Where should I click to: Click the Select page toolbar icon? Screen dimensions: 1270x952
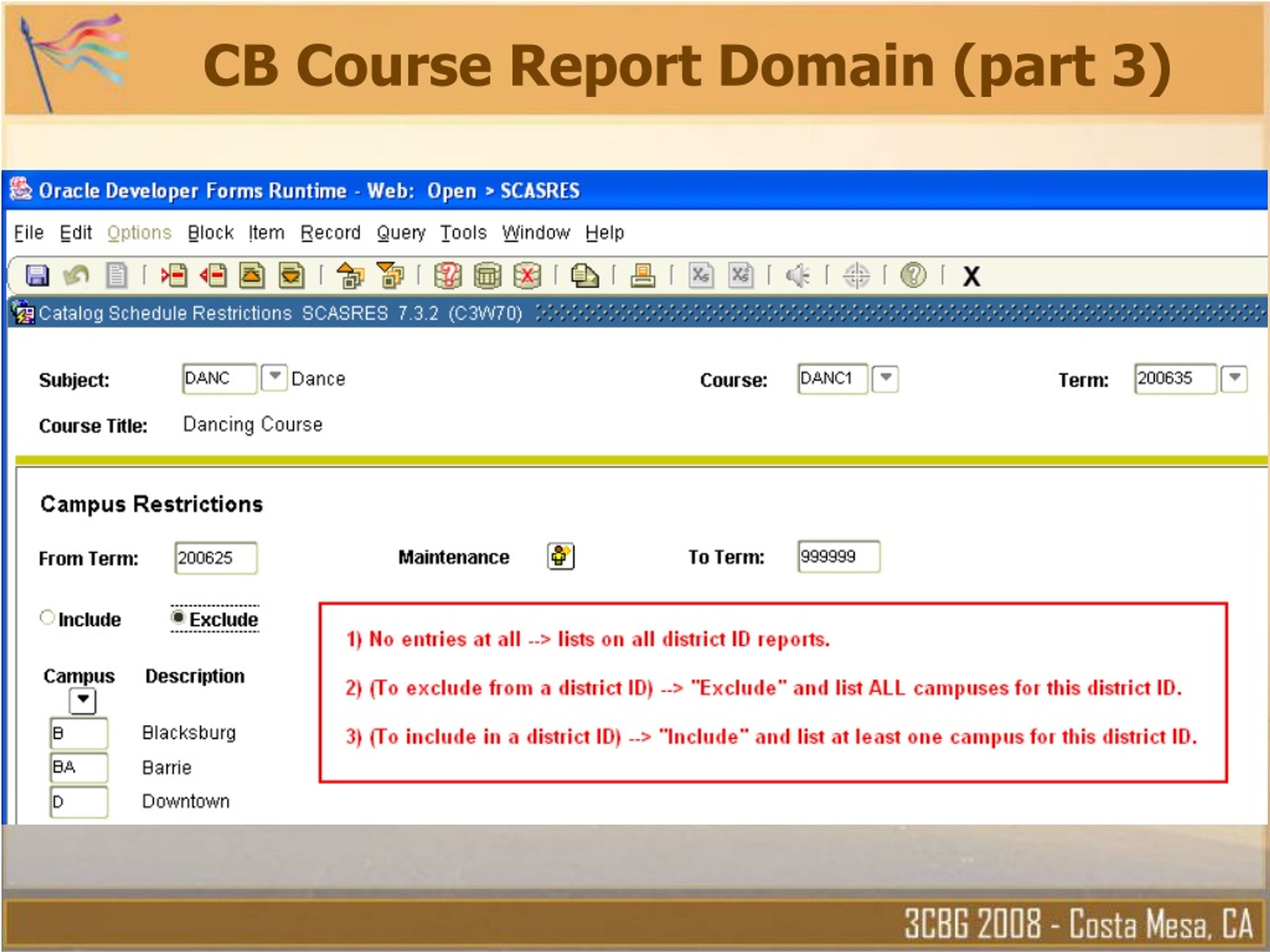[117, 276]
